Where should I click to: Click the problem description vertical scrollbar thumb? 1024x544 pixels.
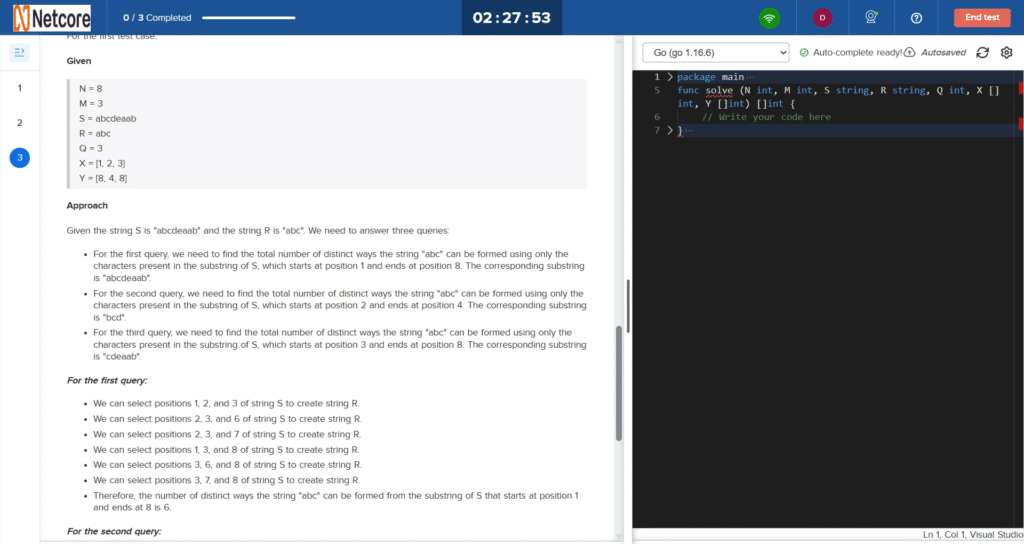coord(618,383)
